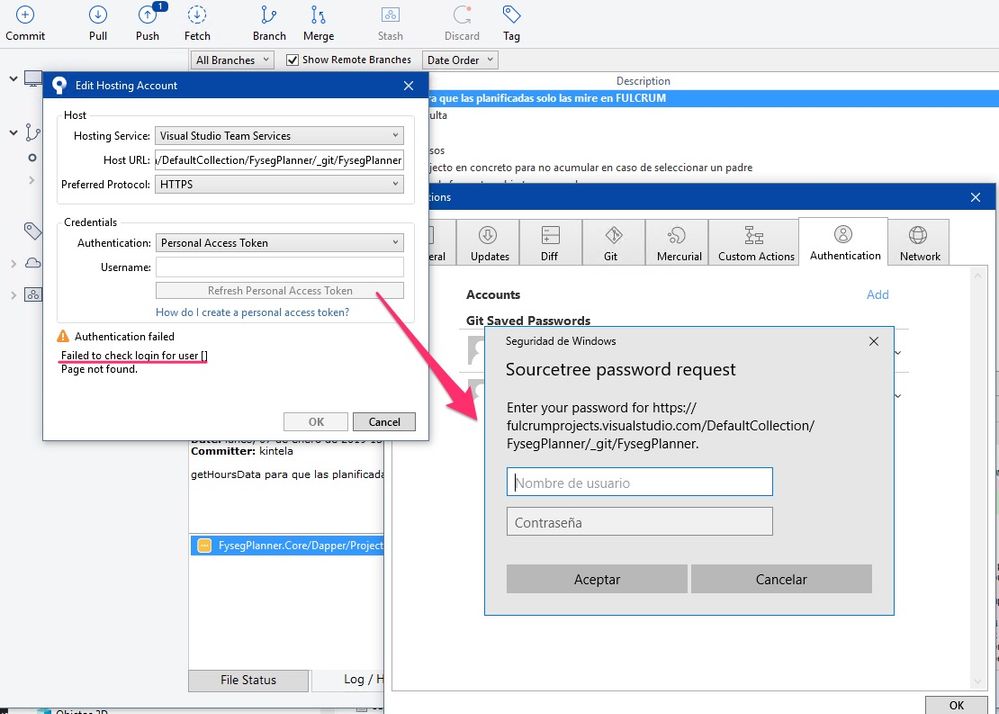Open 'How do I create a personal access token?' link
This screenshot has height=714, width=999.
coord(252,312)
